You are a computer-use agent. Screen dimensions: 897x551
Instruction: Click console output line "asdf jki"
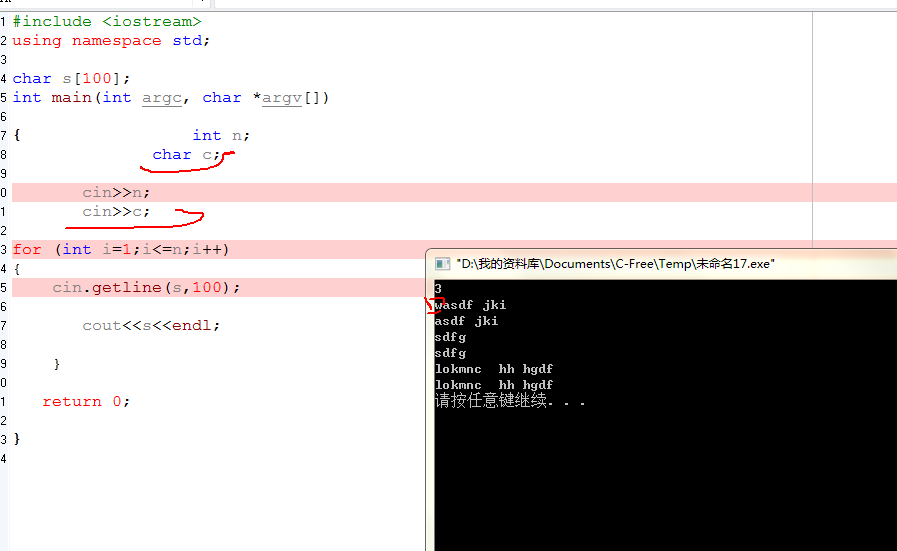pos(466,321)
